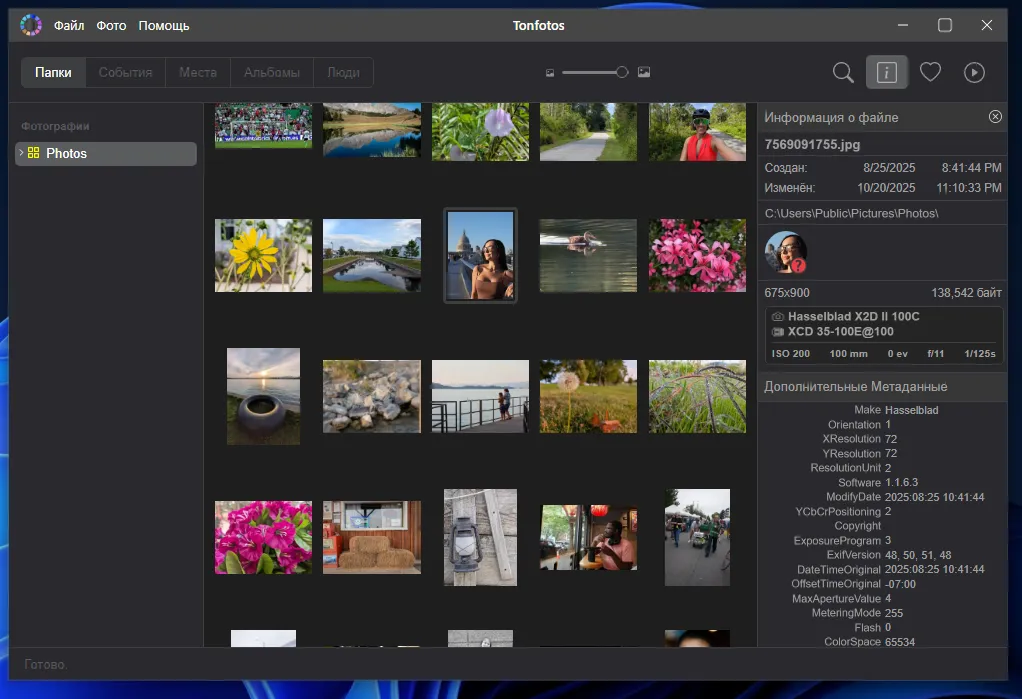Click the Tonfotos app logo icon
The image size is (1022, 699).
tap(31, 25)
